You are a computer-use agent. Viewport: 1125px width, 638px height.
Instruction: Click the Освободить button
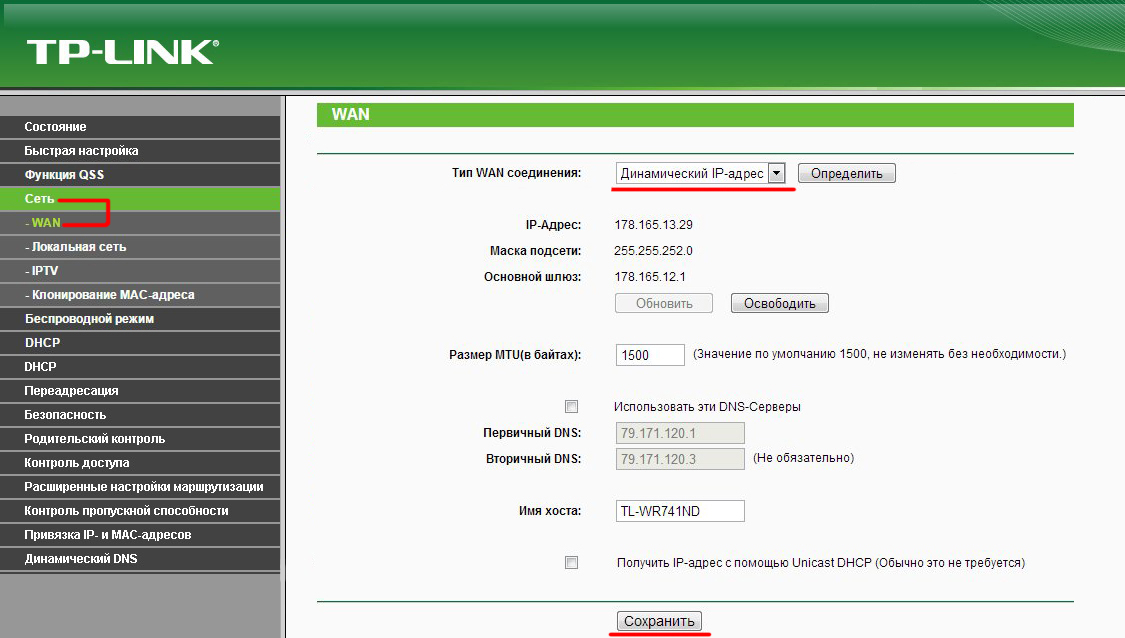coord(779,303)
